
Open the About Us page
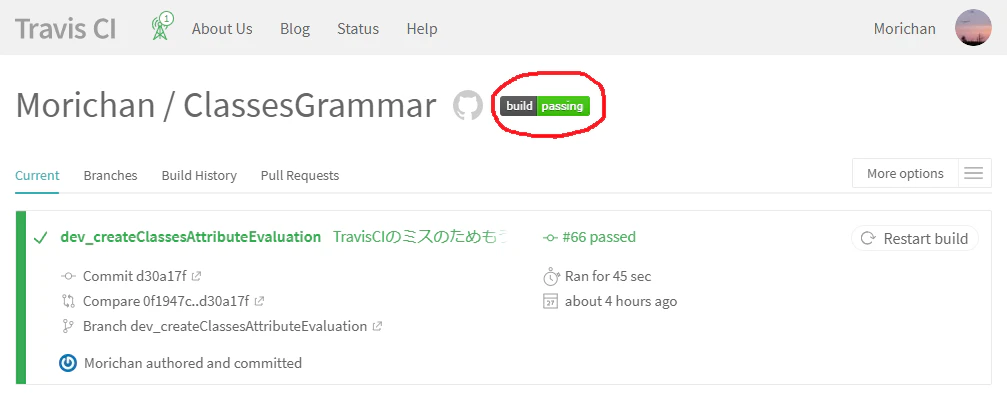(222, 29)
